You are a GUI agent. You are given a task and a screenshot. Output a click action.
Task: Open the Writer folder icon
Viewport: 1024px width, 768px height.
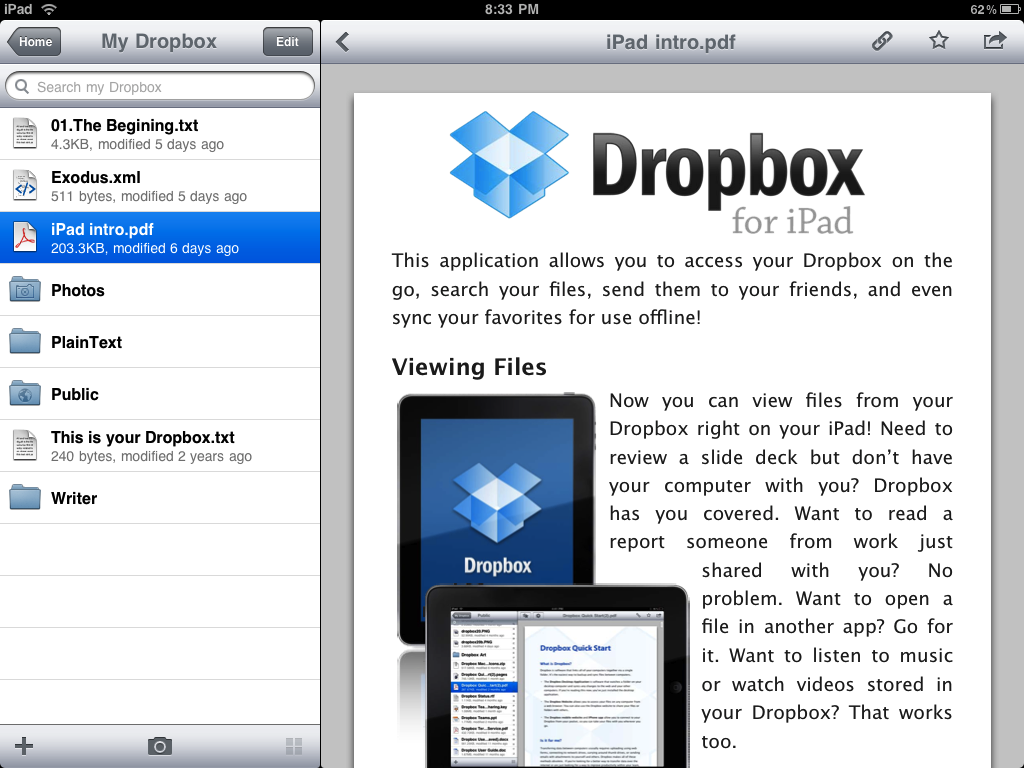click(25, 498)
